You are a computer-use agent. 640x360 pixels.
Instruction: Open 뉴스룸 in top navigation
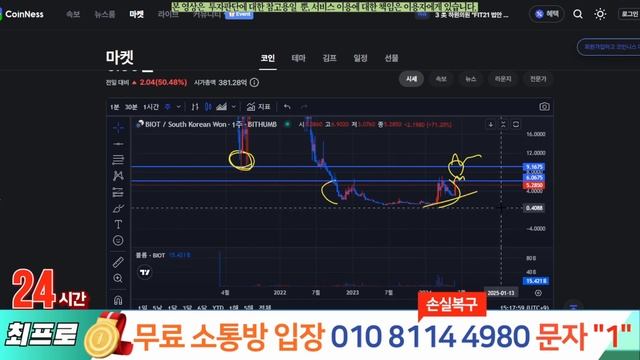[104, 14]
